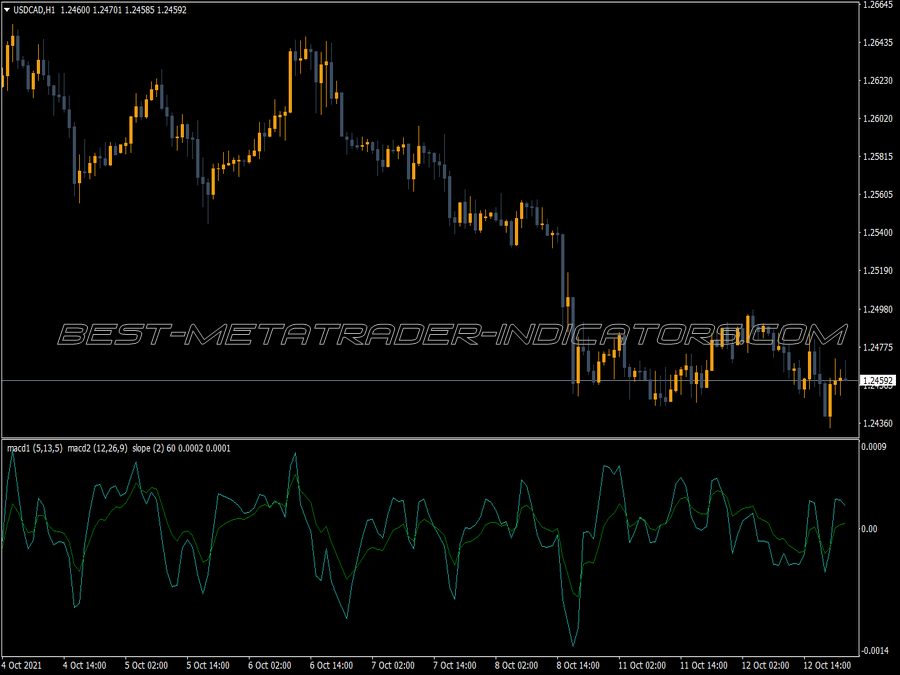The width and height of the screenshot is (900, 675).
Task: Click the OHLC values 1.24600 1.24701 1.24585 1.24592
Action: tap(123, 10)
